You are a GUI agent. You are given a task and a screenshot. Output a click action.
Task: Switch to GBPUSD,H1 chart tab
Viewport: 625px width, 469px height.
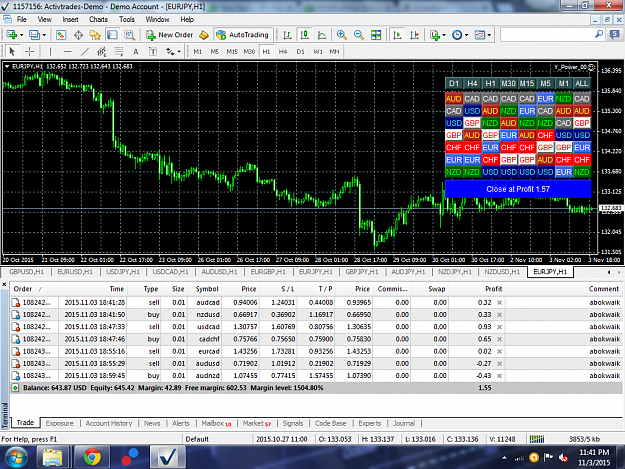26,272
